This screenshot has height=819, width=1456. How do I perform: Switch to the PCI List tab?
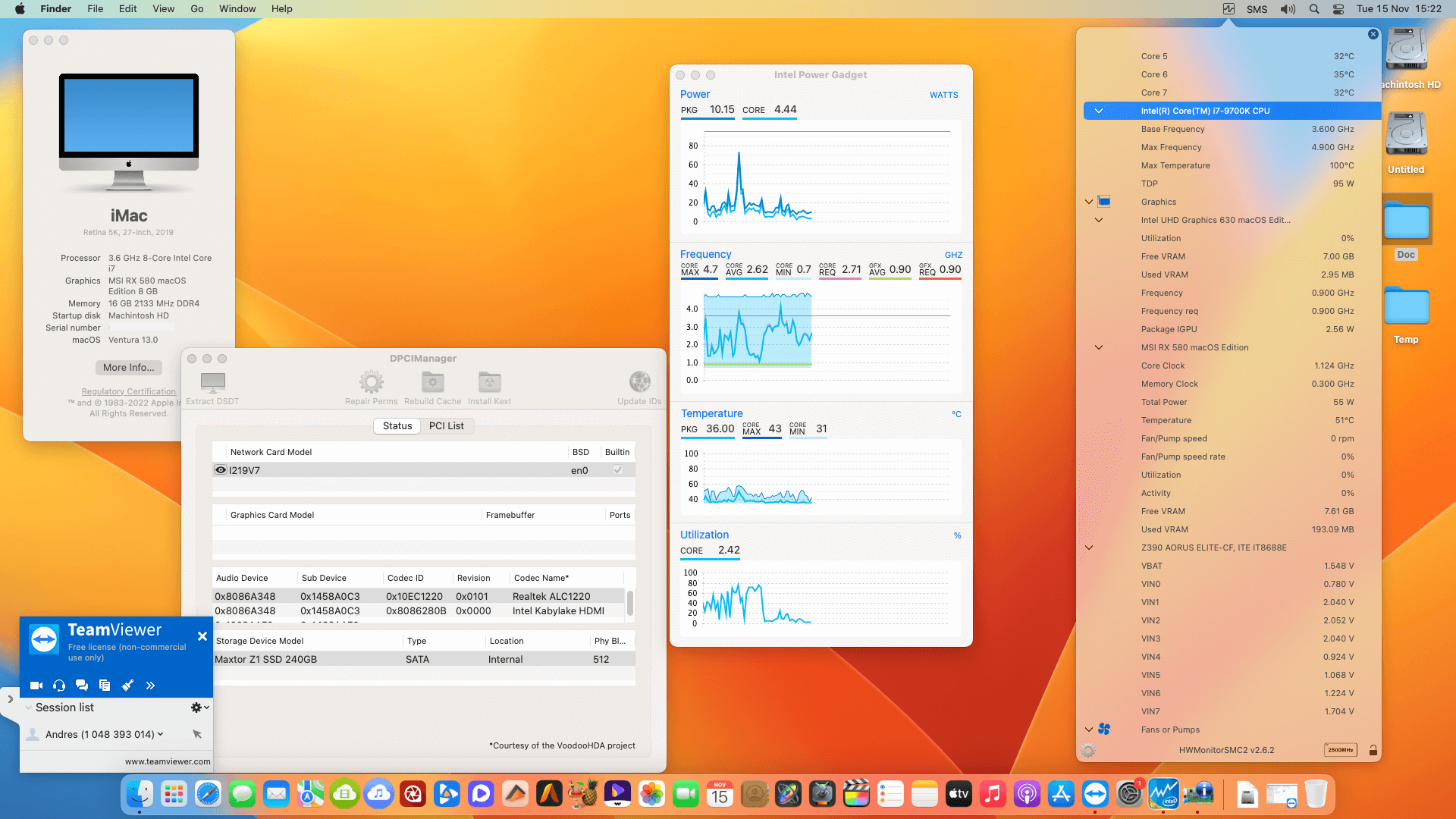click(x=446, y=426)
